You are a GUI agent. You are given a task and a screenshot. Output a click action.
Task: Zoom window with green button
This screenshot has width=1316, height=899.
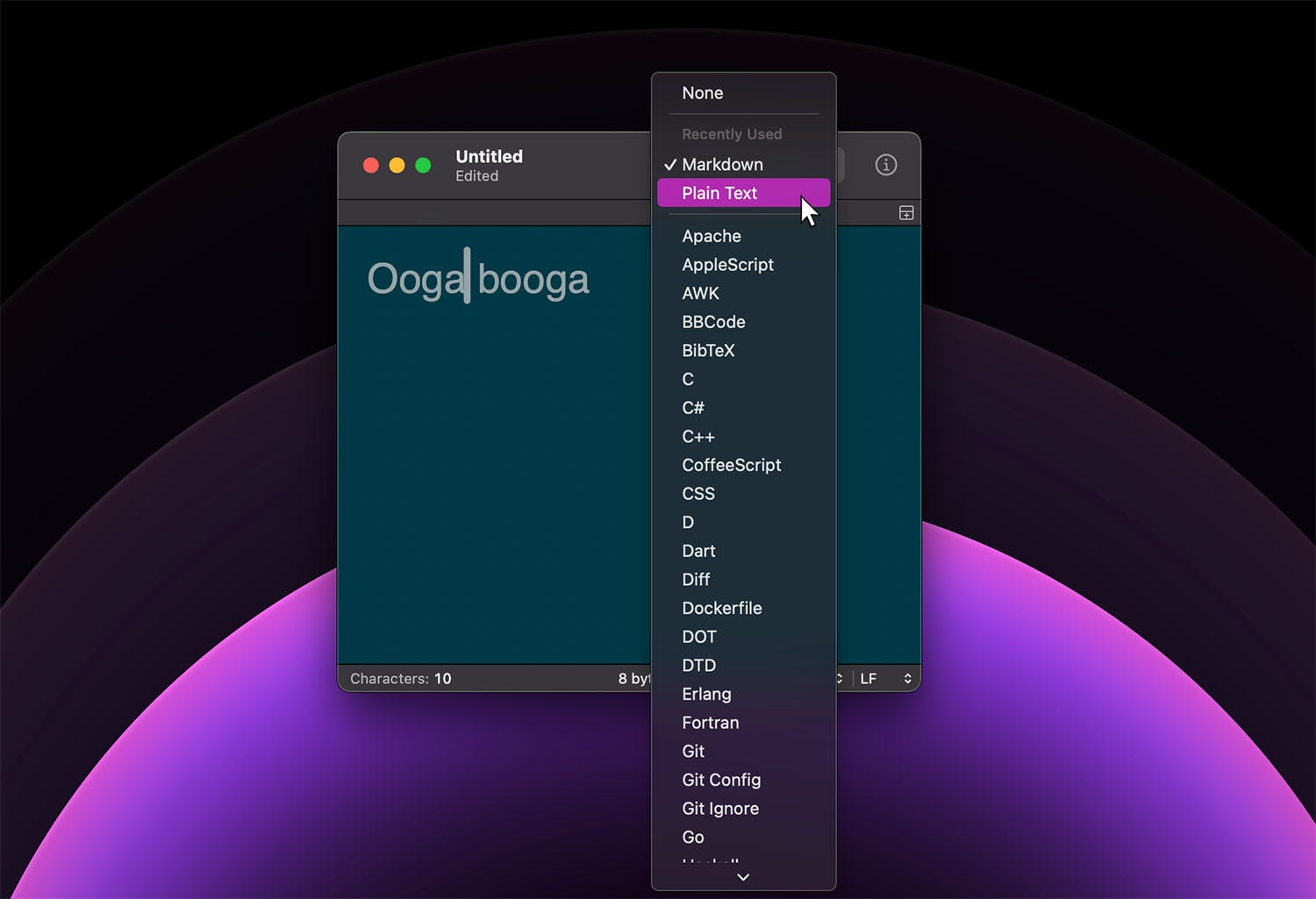(423, 166)
